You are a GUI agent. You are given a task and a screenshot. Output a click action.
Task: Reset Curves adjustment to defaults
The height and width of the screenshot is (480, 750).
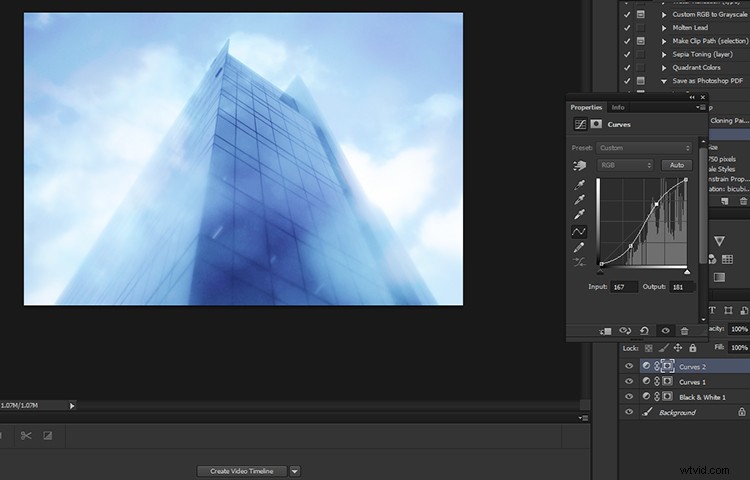pos(644,331)
